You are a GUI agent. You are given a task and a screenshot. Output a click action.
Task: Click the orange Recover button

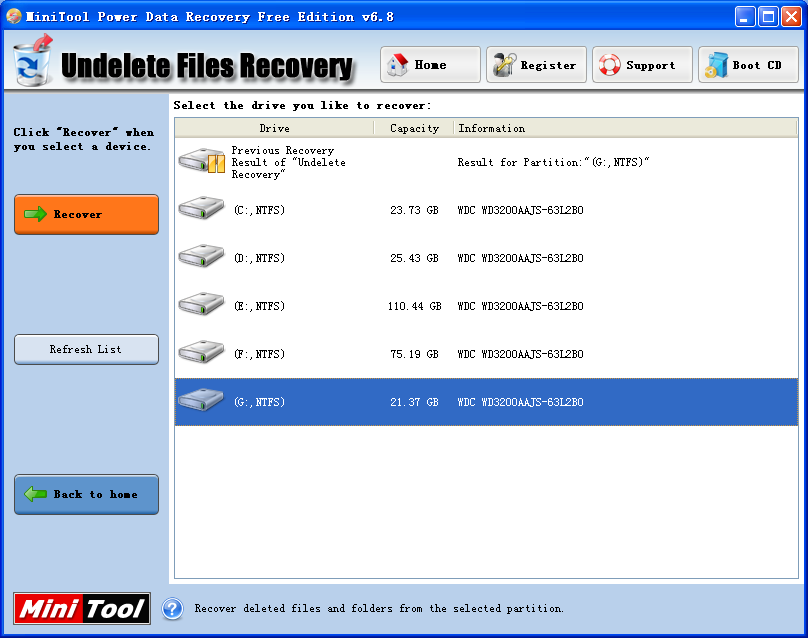click(86, 214)
